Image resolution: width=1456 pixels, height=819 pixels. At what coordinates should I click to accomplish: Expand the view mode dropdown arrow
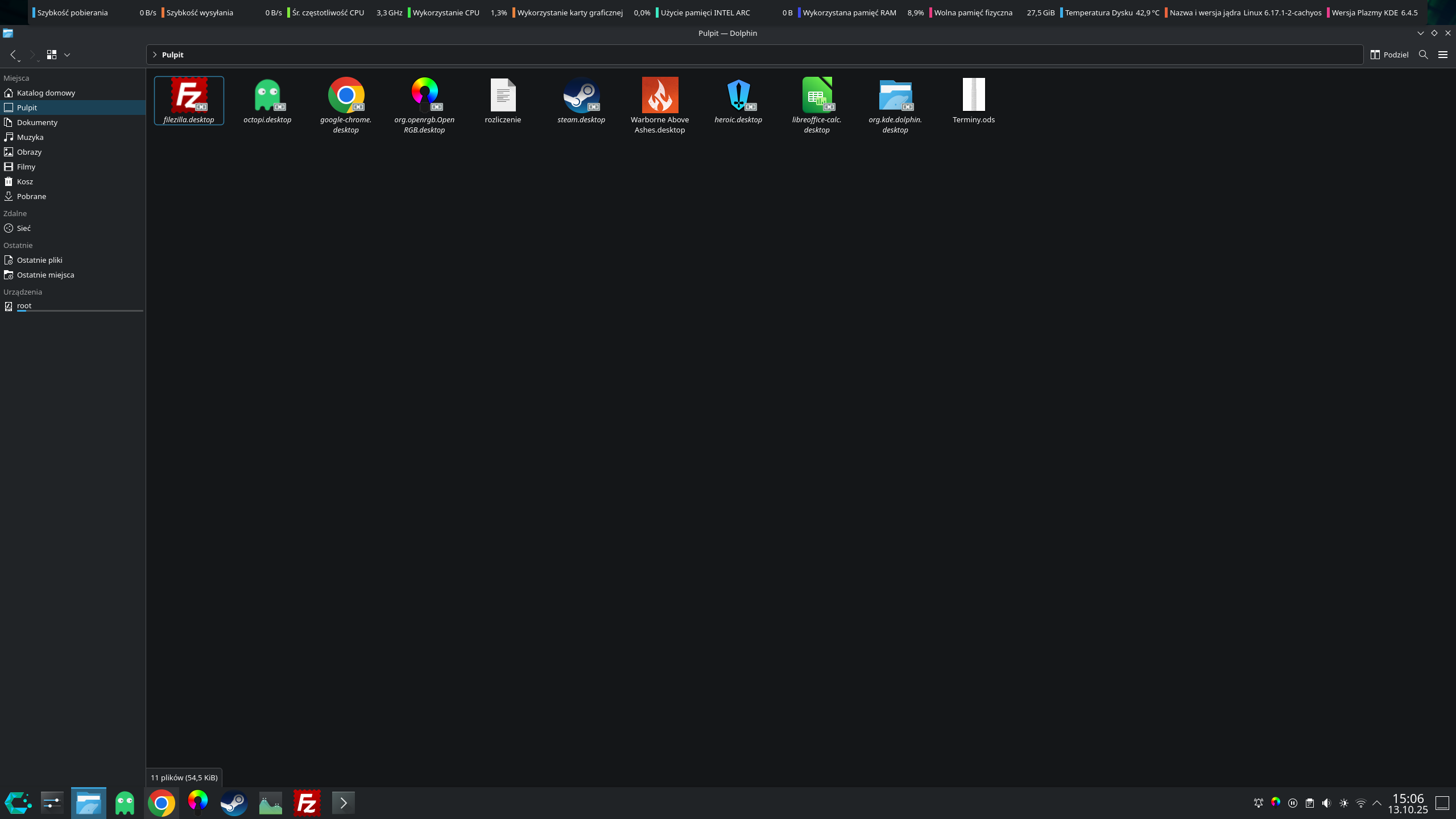pyautogui.click(x=67, y=55)
